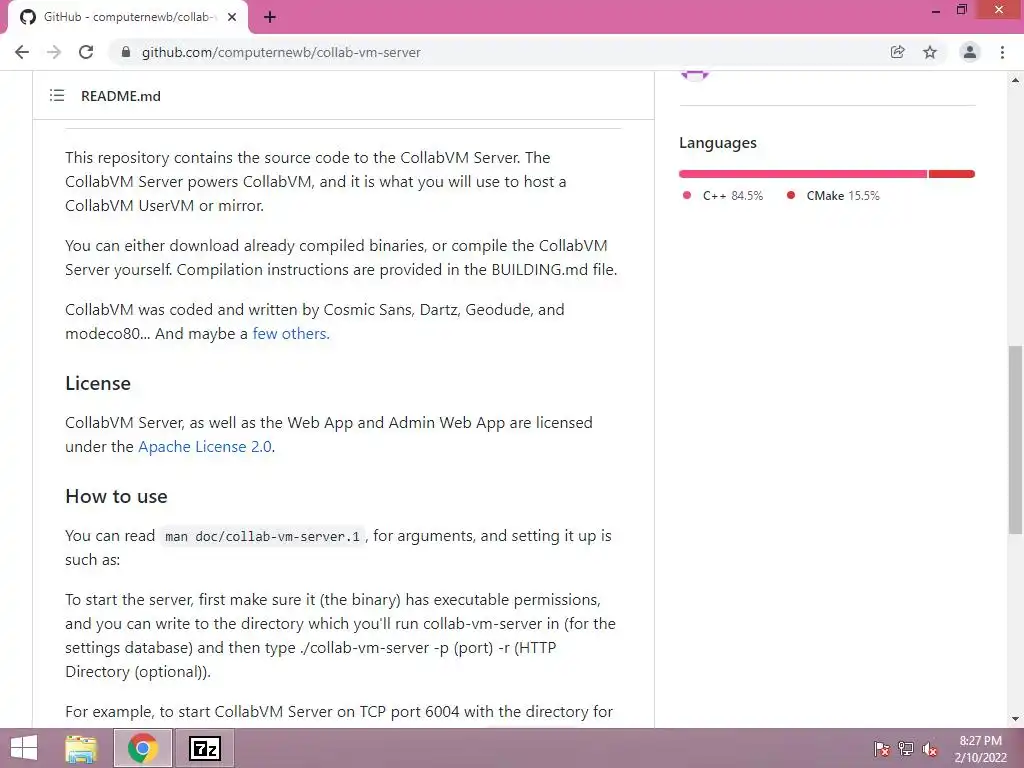Screen dimensions: 1024x768
Task: Click the vertical scrollbar thumb
Action: [x=1015, y=440]
